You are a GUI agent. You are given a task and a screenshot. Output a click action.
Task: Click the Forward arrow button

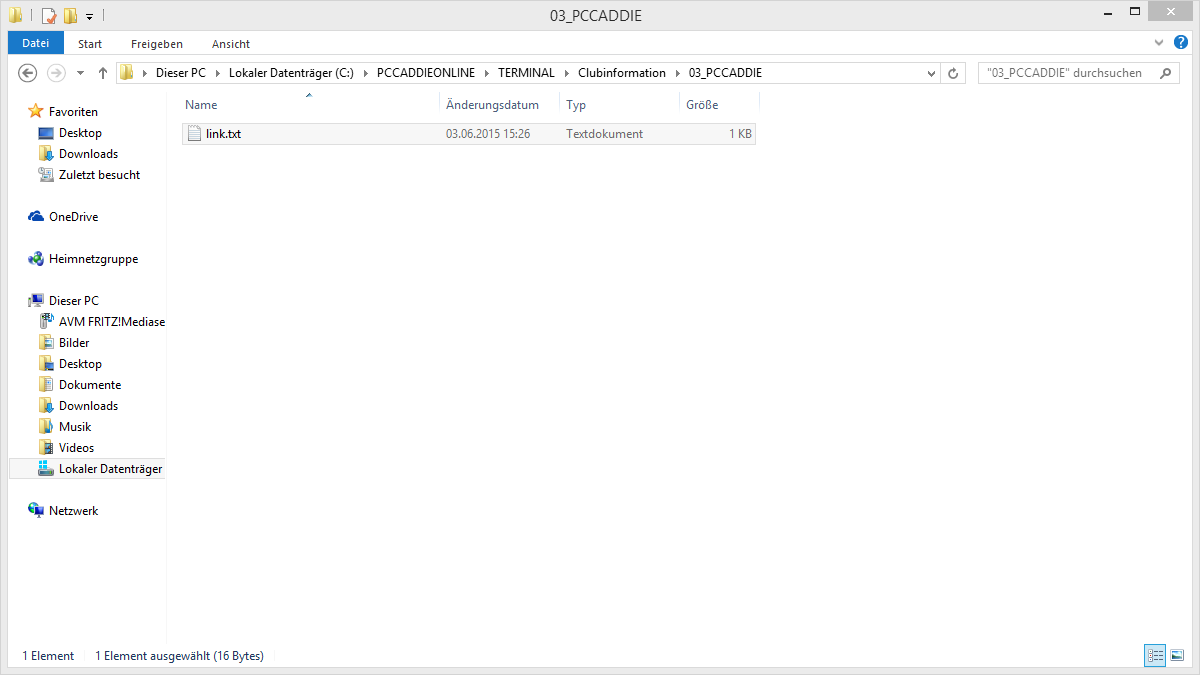(x=56, y=73)
